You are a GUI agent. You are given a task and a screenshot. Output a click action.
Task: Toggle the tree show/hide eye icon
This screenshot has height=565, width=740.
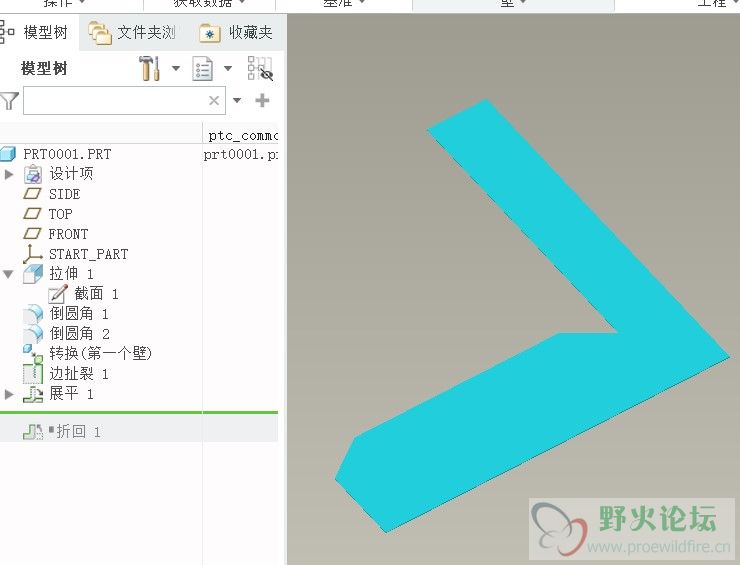point(260,68)
